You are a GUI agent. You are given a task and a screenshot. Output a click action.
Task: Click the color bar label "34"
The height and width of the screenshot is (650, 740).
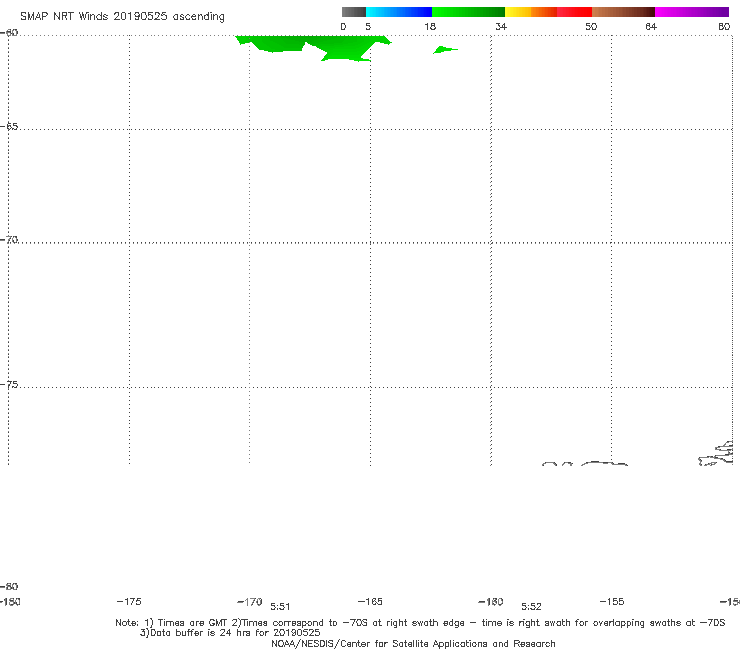coord(501,26)
